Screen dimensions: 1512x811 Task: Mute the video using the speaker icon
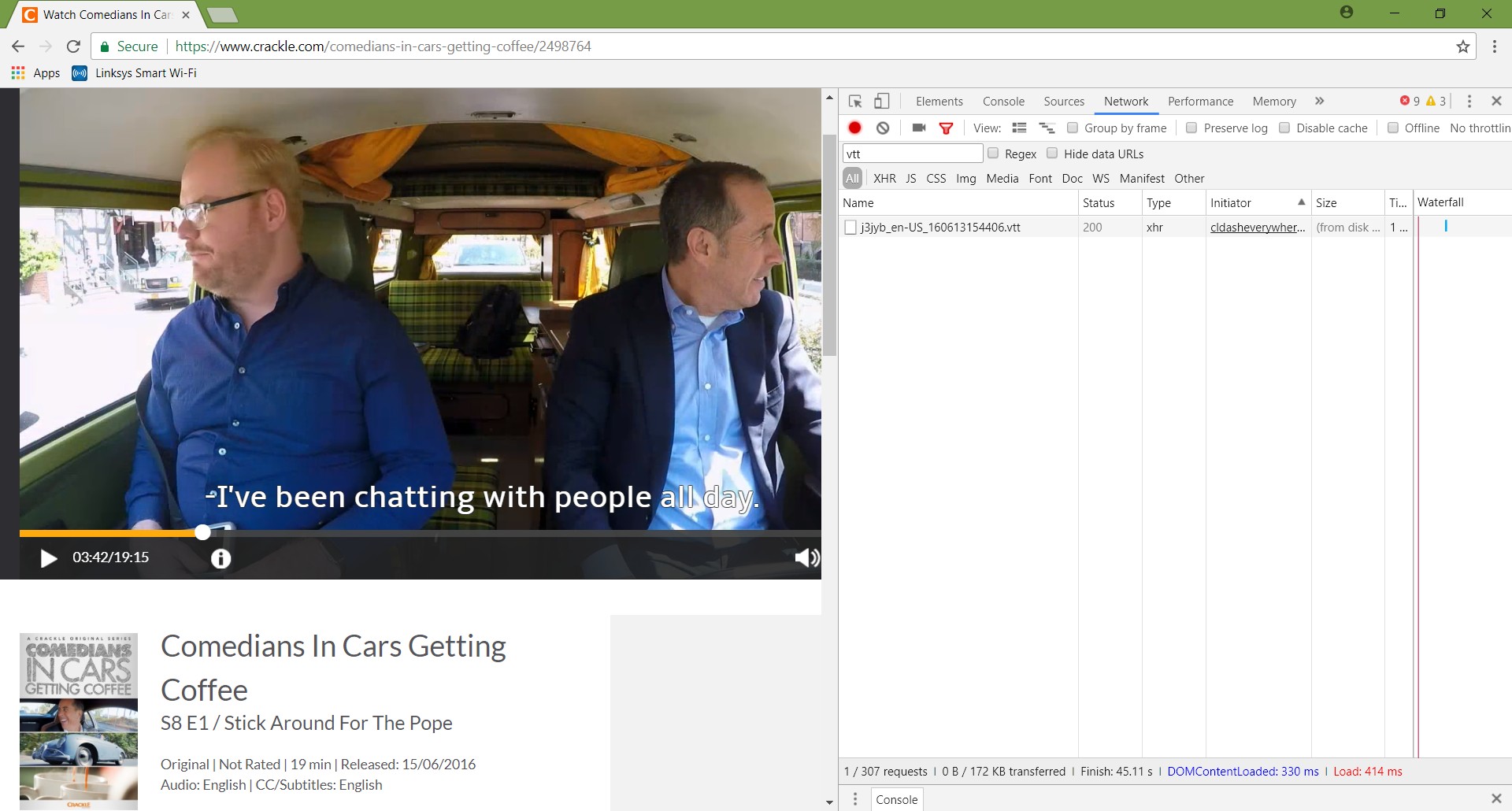(806, 558)
